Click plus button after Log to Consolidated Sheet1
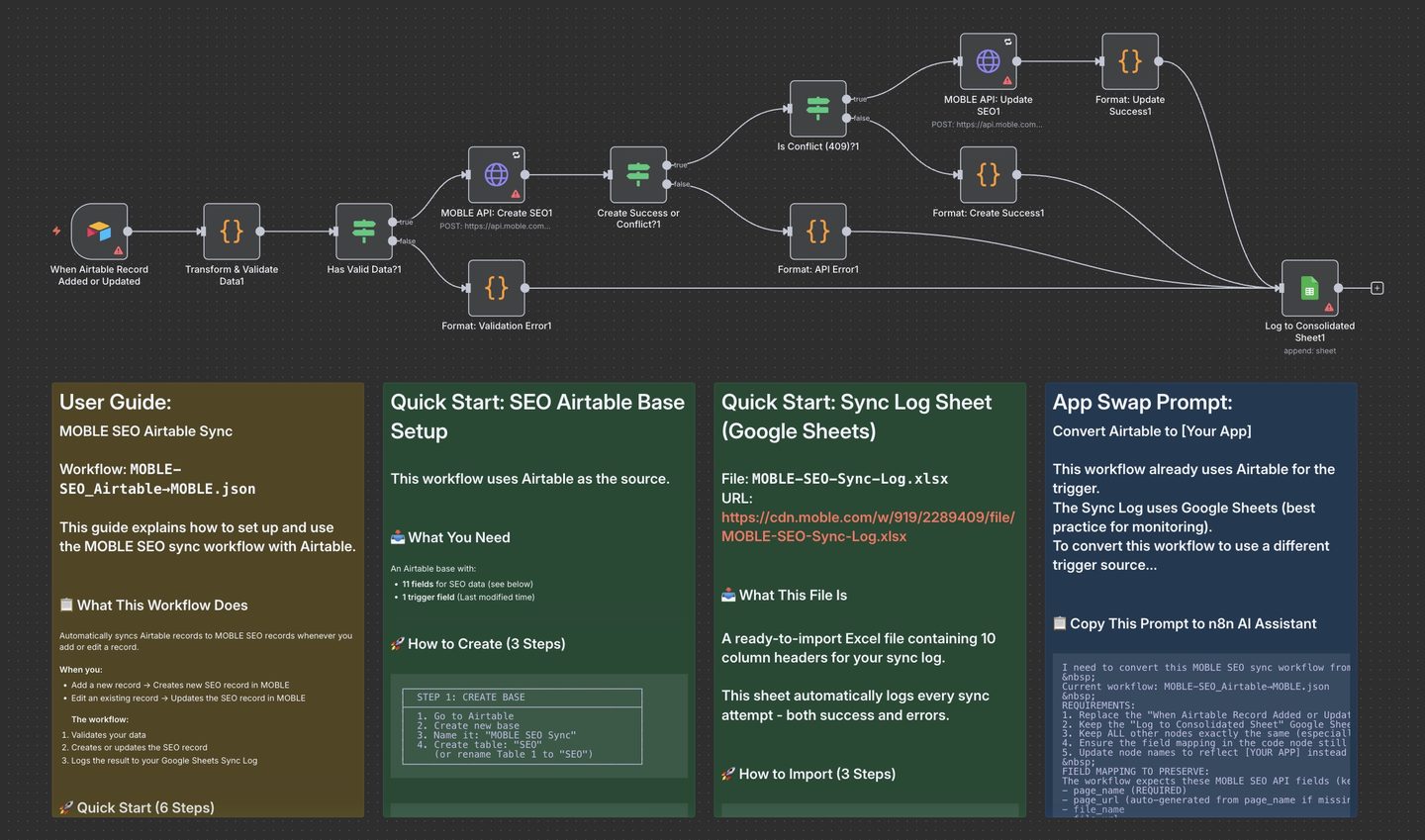This screenshot has height=840, width=1425. (x=1377, y=288)
